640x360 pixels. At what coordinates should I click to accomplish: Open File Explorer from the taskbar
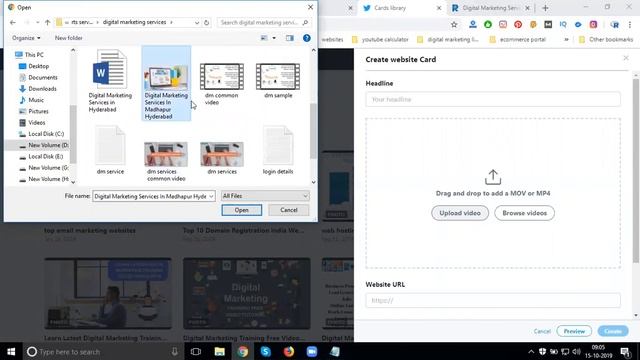pos(220,351)
